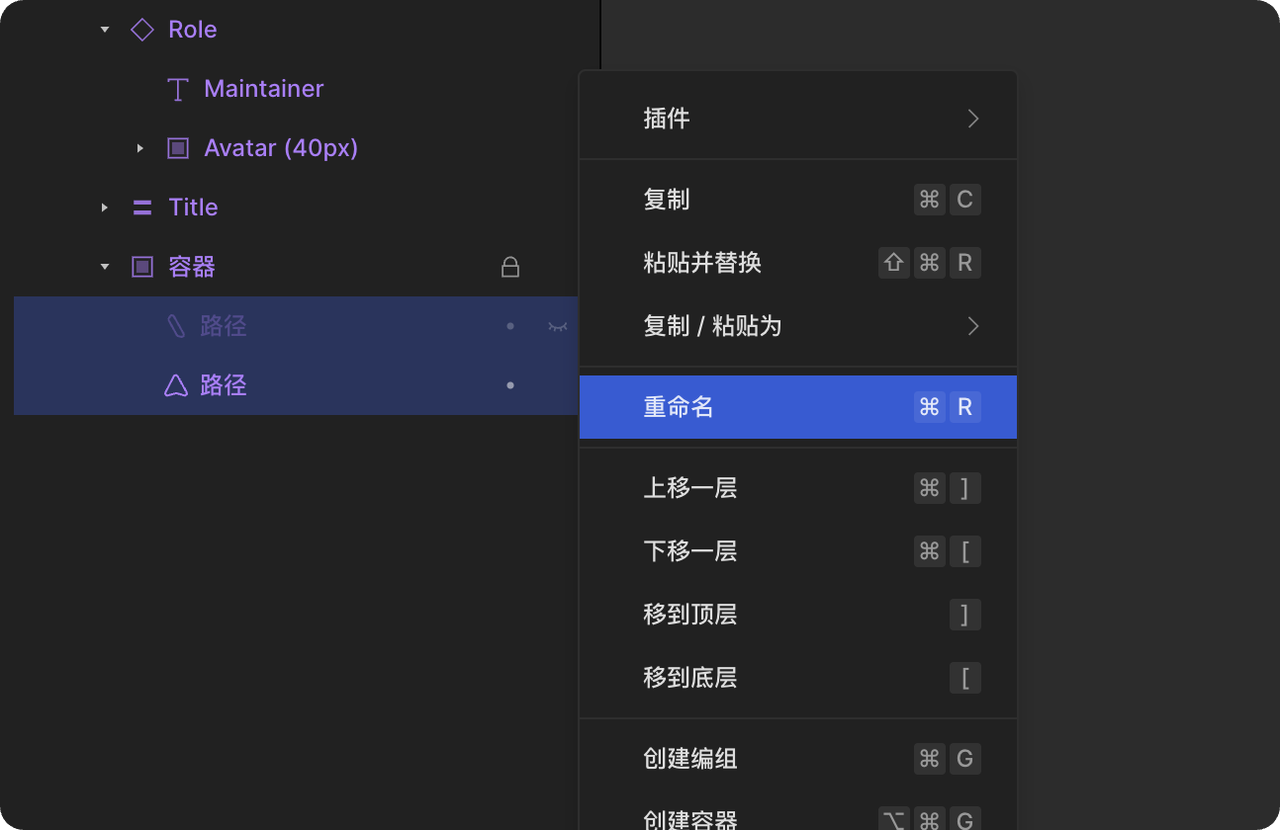This screenshot has height=830, width=1280.
Task: Choose 创建编组 from the context menu
Action: point(798,758)
